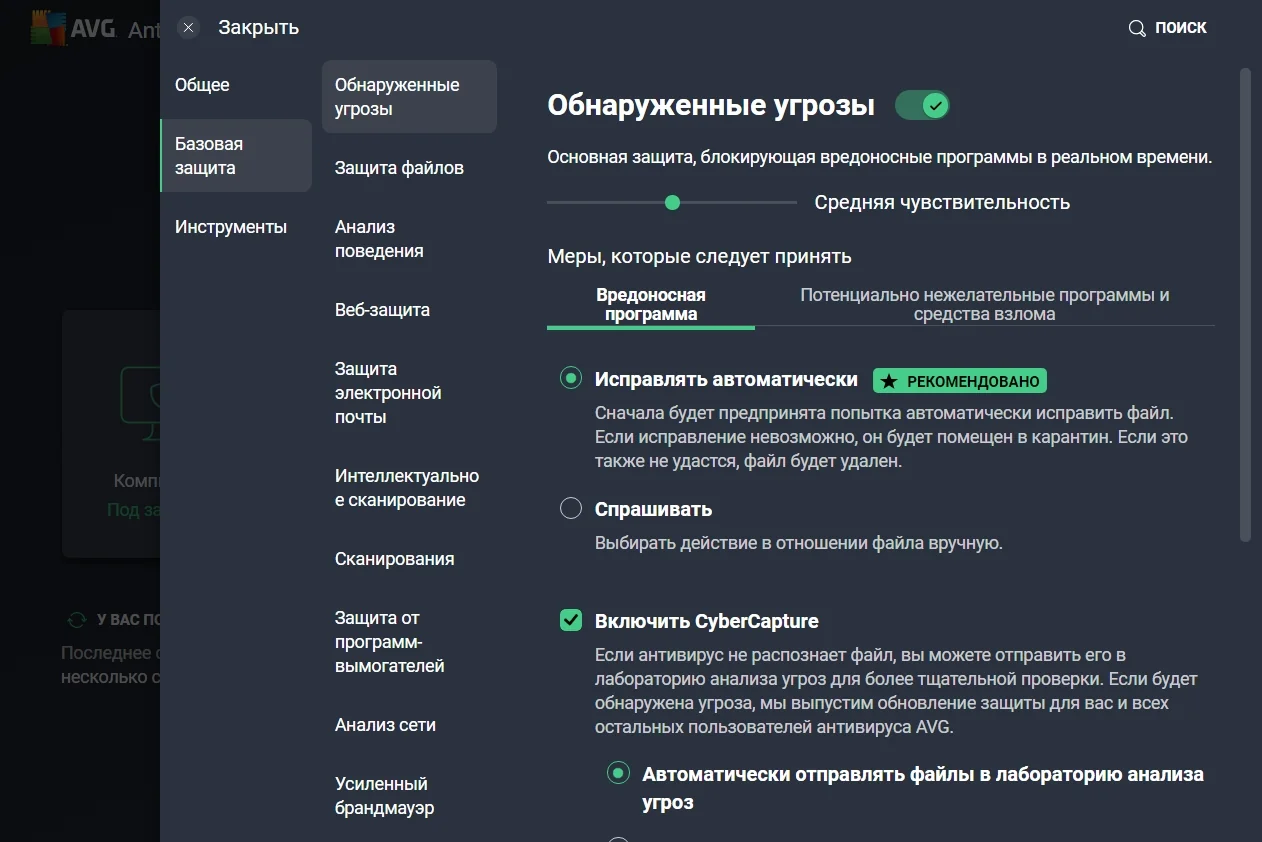Open the Общее settings section
The width and height of the screenshot is (1262, 842).
point(202,85)
